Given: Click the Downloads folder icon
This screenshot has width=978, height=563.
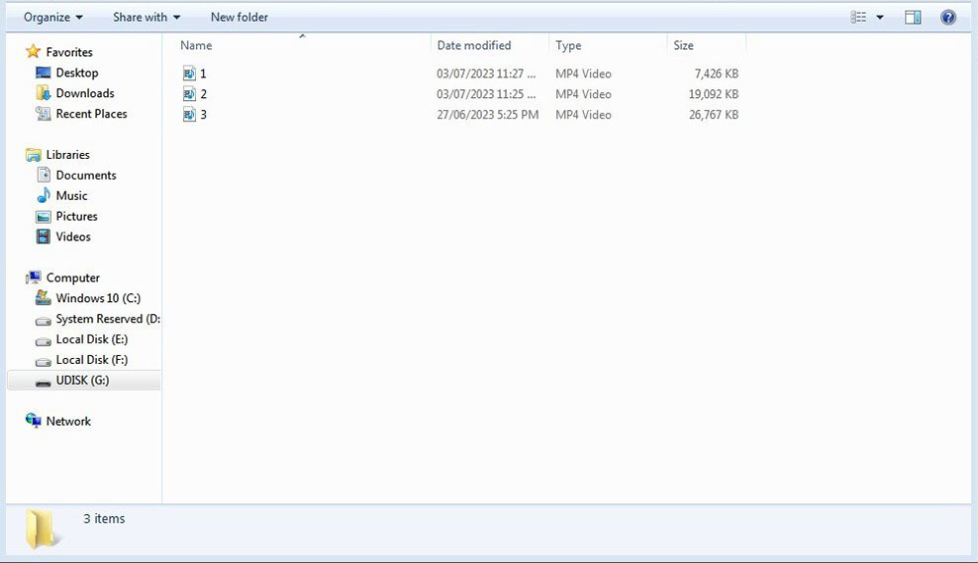Looking at the screenshot, I should click(43, 93).
